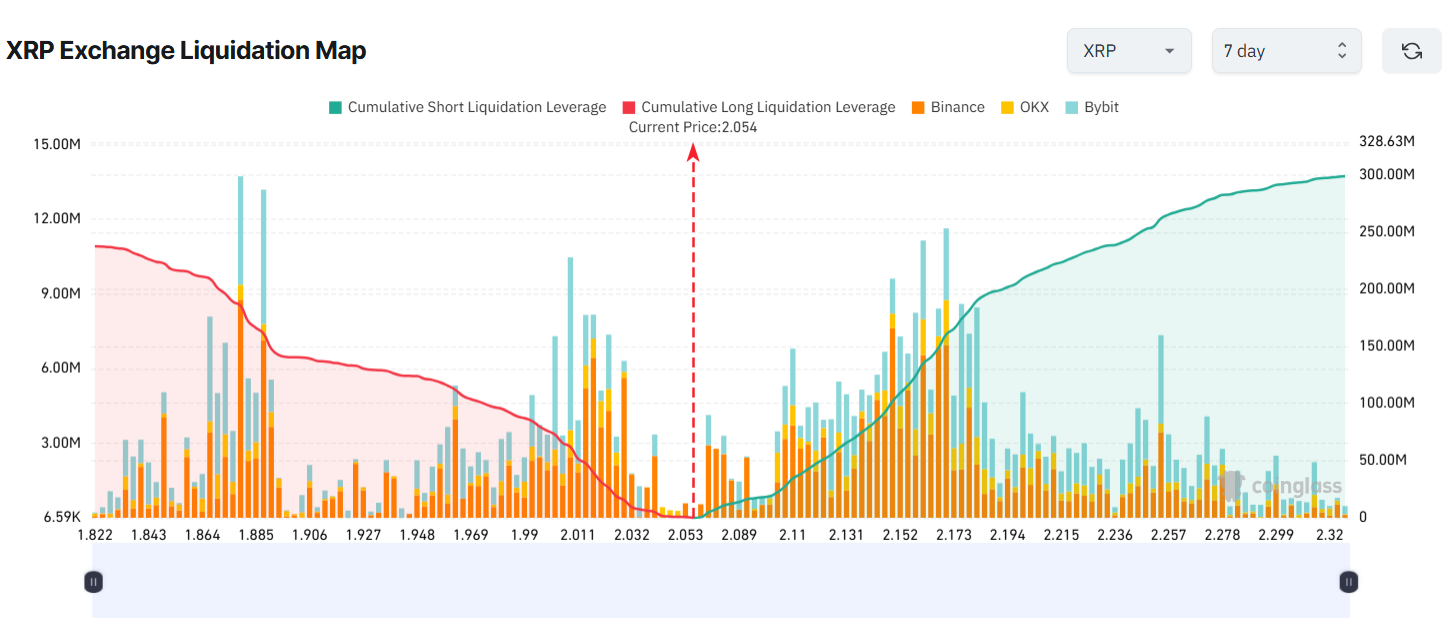Open the XRP coin selector dropdown
1446x642 pixels.
point(1129,50)
